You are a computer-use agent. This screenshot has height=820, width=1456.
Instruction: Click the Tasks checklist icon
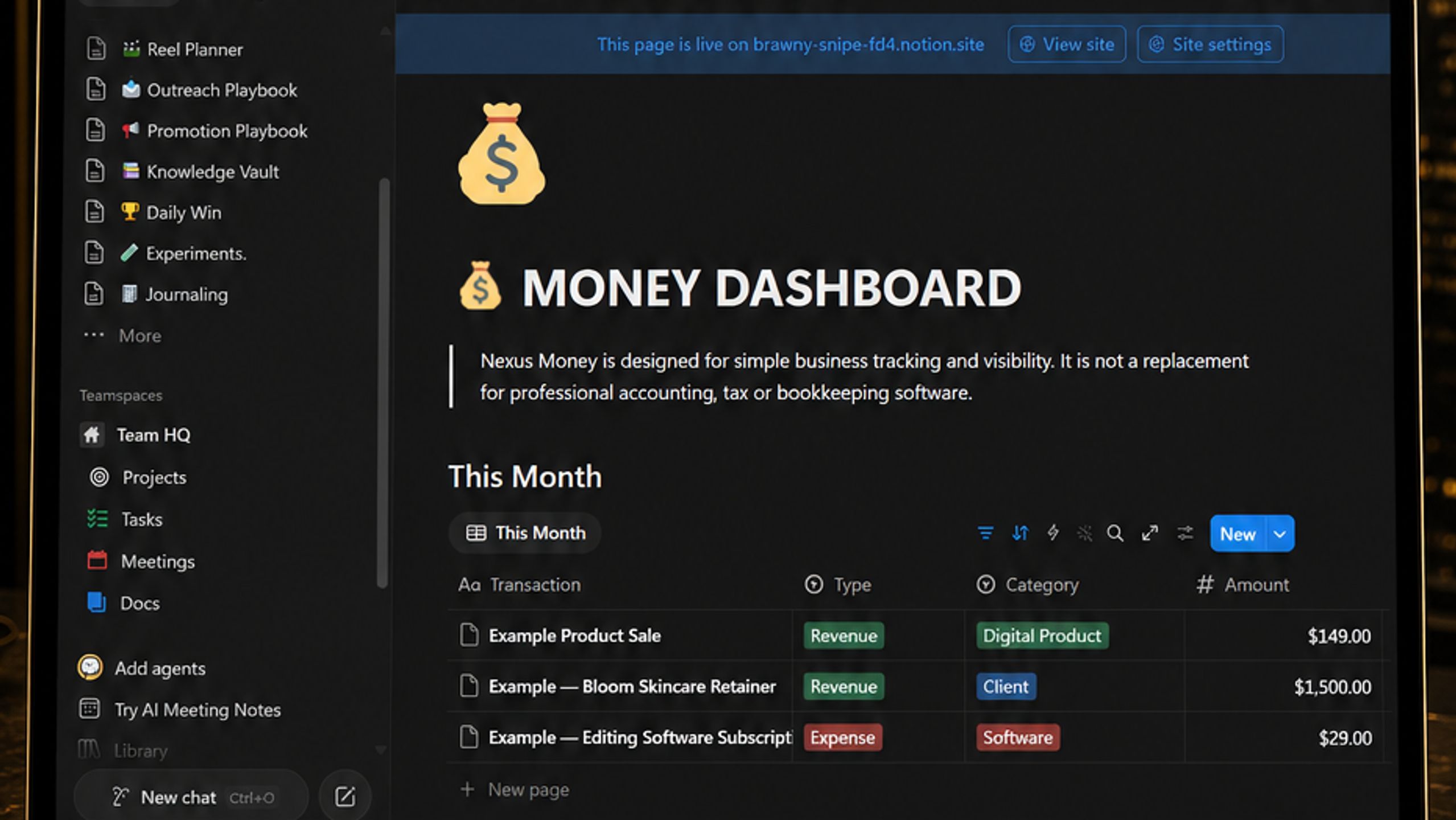coord(97,519)
